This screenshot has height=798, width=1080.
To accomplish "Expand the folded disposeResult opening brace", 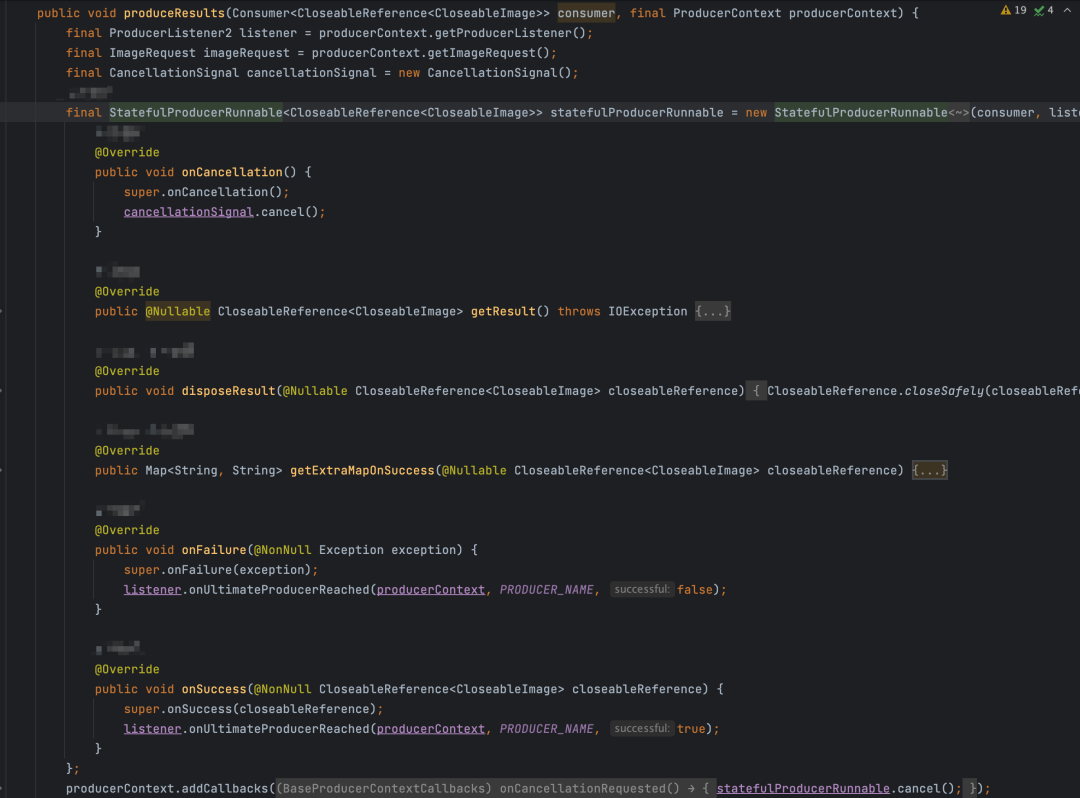I will (756, 391).
